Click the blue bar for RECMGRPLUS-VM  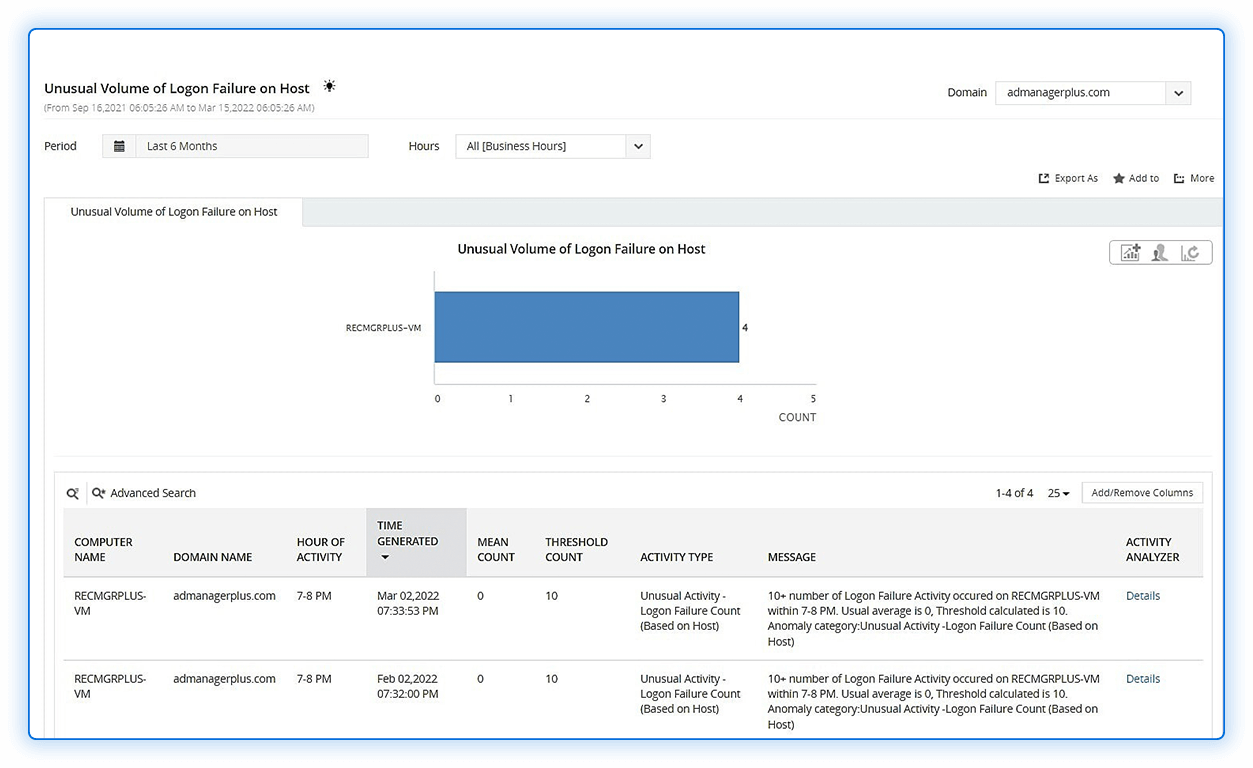pyautogui.click(x=587, y=327)
